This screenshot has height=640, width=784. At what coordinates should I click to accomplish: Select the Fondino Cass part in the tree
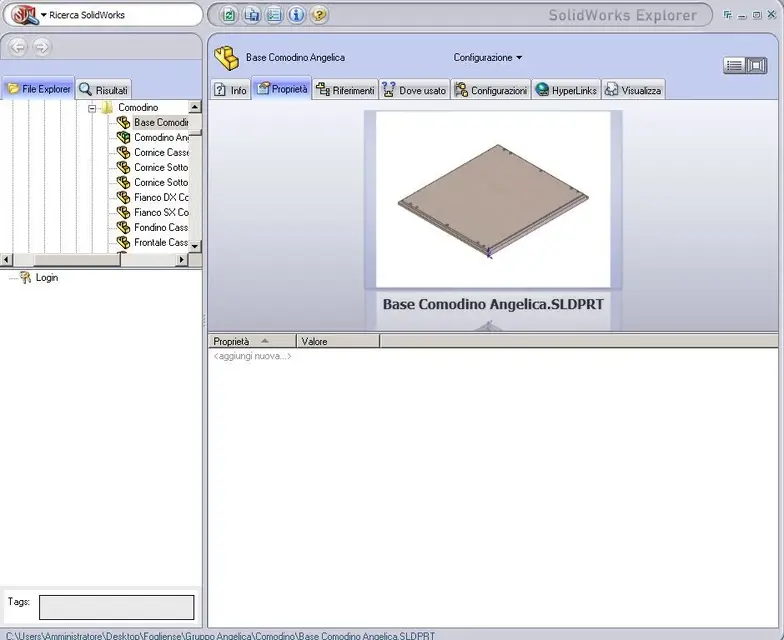click(x=161, y=228)
